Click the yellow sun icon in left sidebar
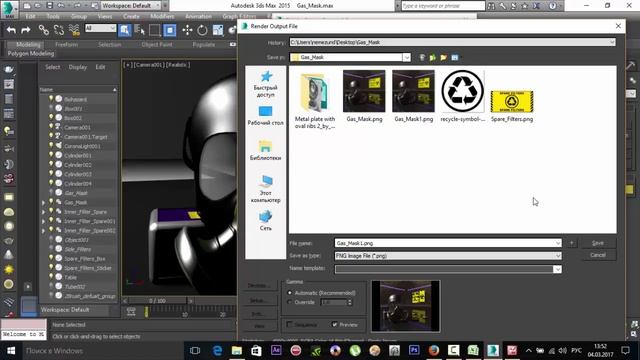The width and height of the screenshot is (640, 360). pyautogui.click(x=9, y=269)
